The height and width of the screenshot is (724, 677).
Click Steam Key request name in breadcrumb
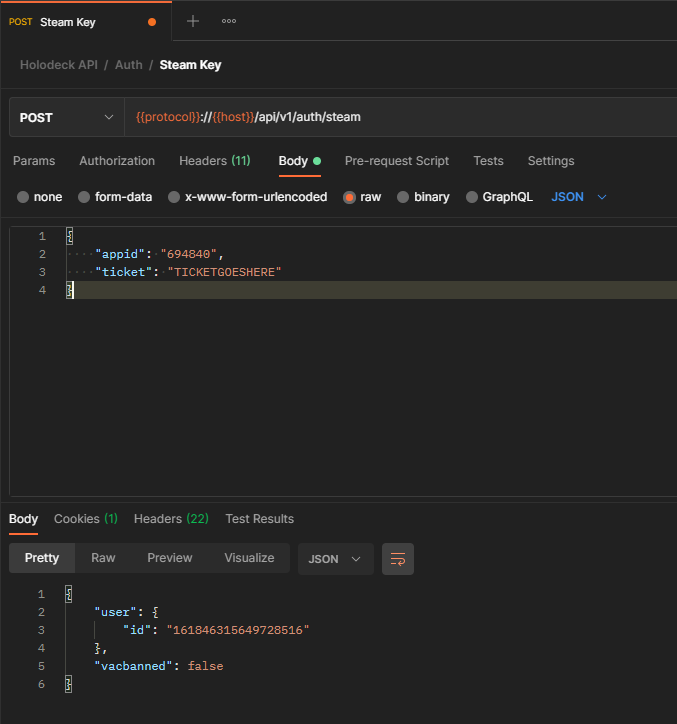pos(190,65)
